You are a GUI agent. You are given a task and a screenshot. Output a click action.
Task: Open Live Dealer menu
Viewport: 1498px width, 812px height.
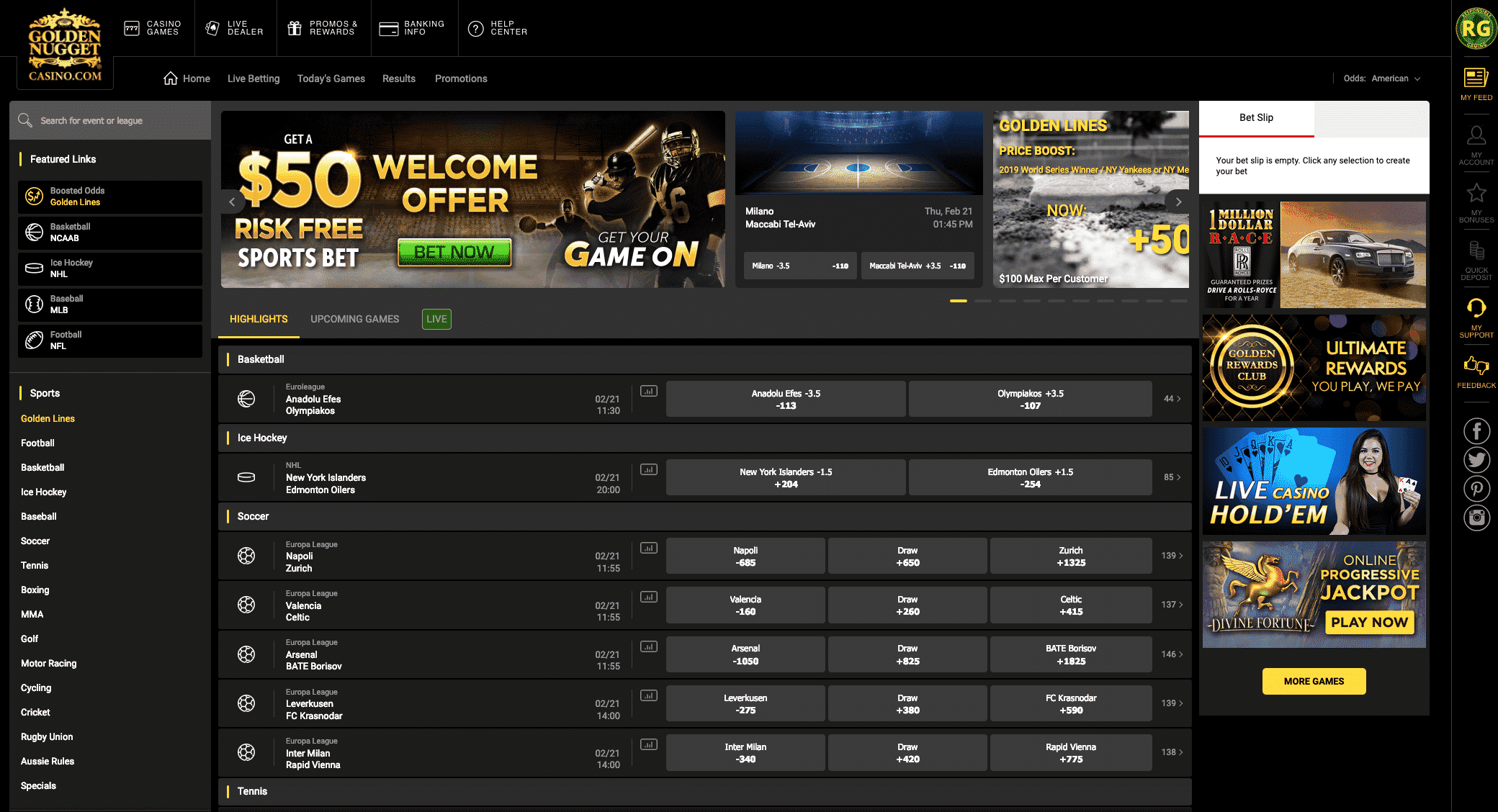(x=235, y=28)
